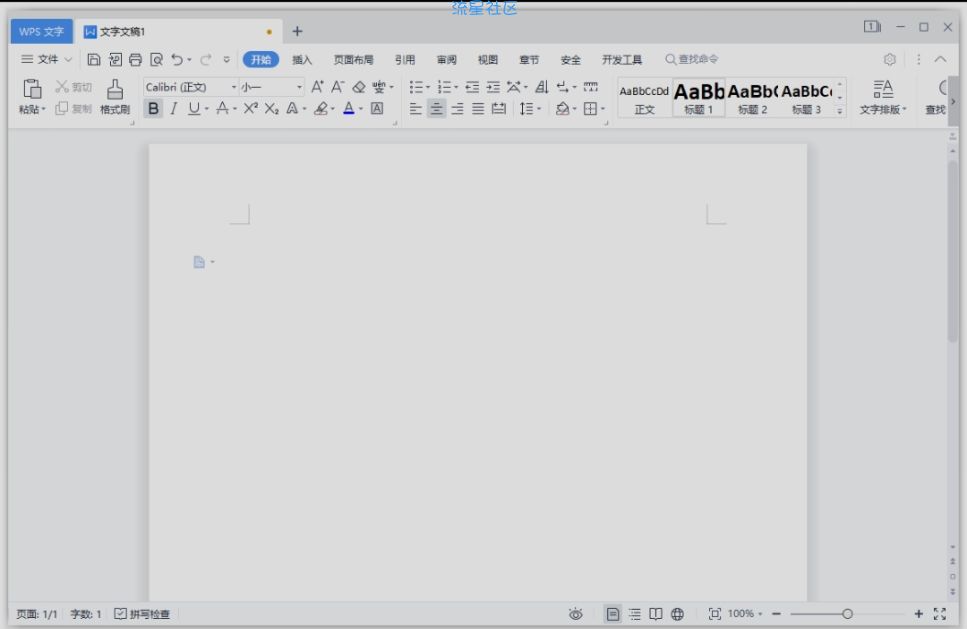Click the Paste clipboard icon
Image resolution: width=967 pixels, height=629 pixels.
click(x=31, y=89)
